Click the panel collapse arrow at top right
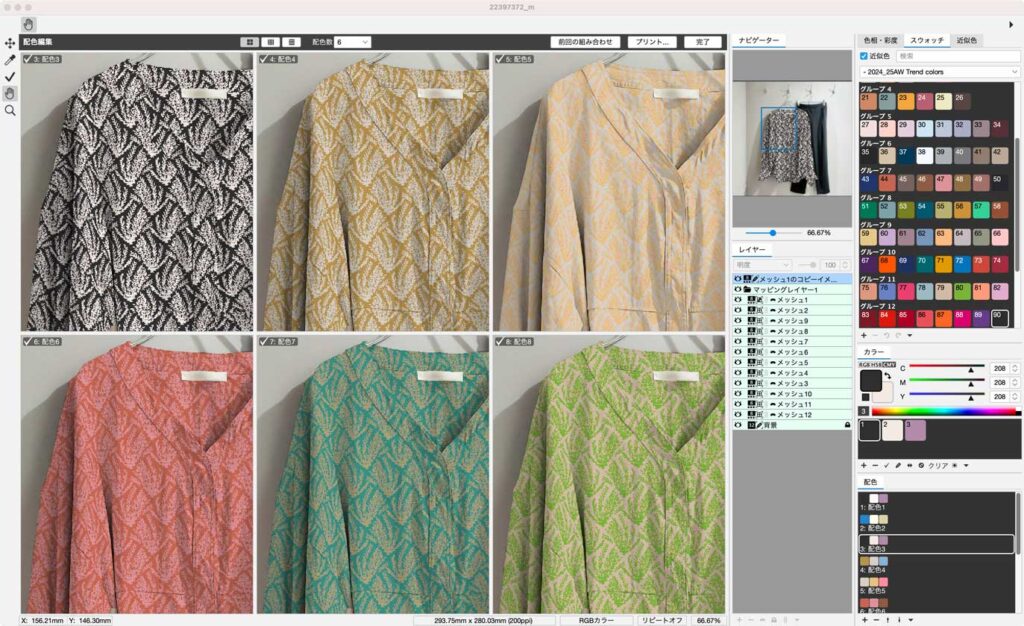The width and height of the screenshot is (1024, 626). [1011, 25]
